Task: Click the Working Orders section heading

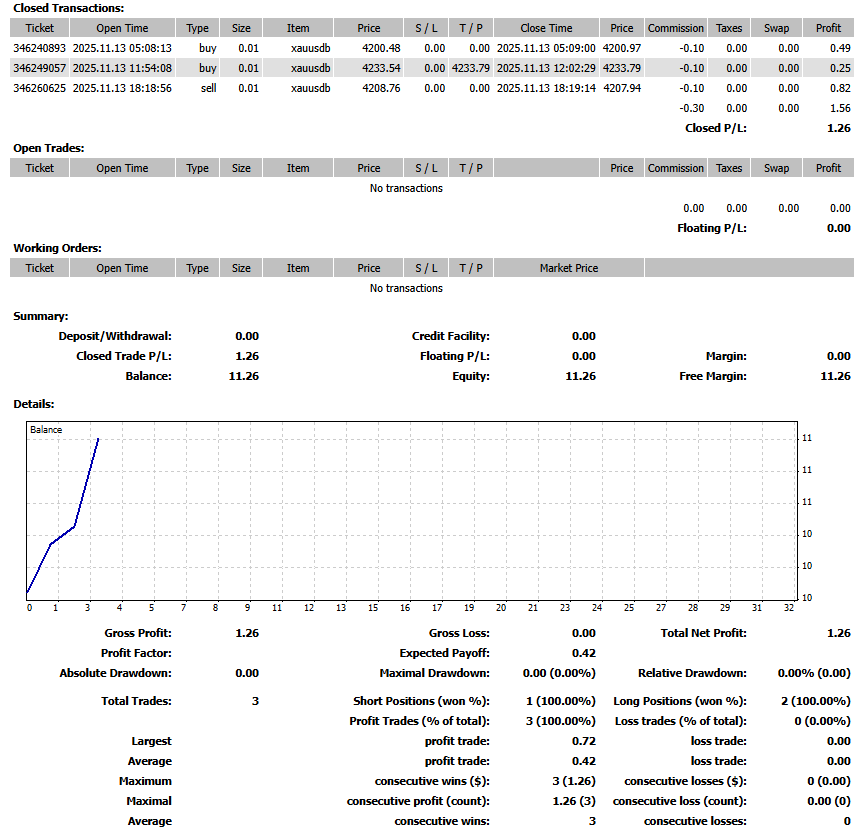Action: 57,248
